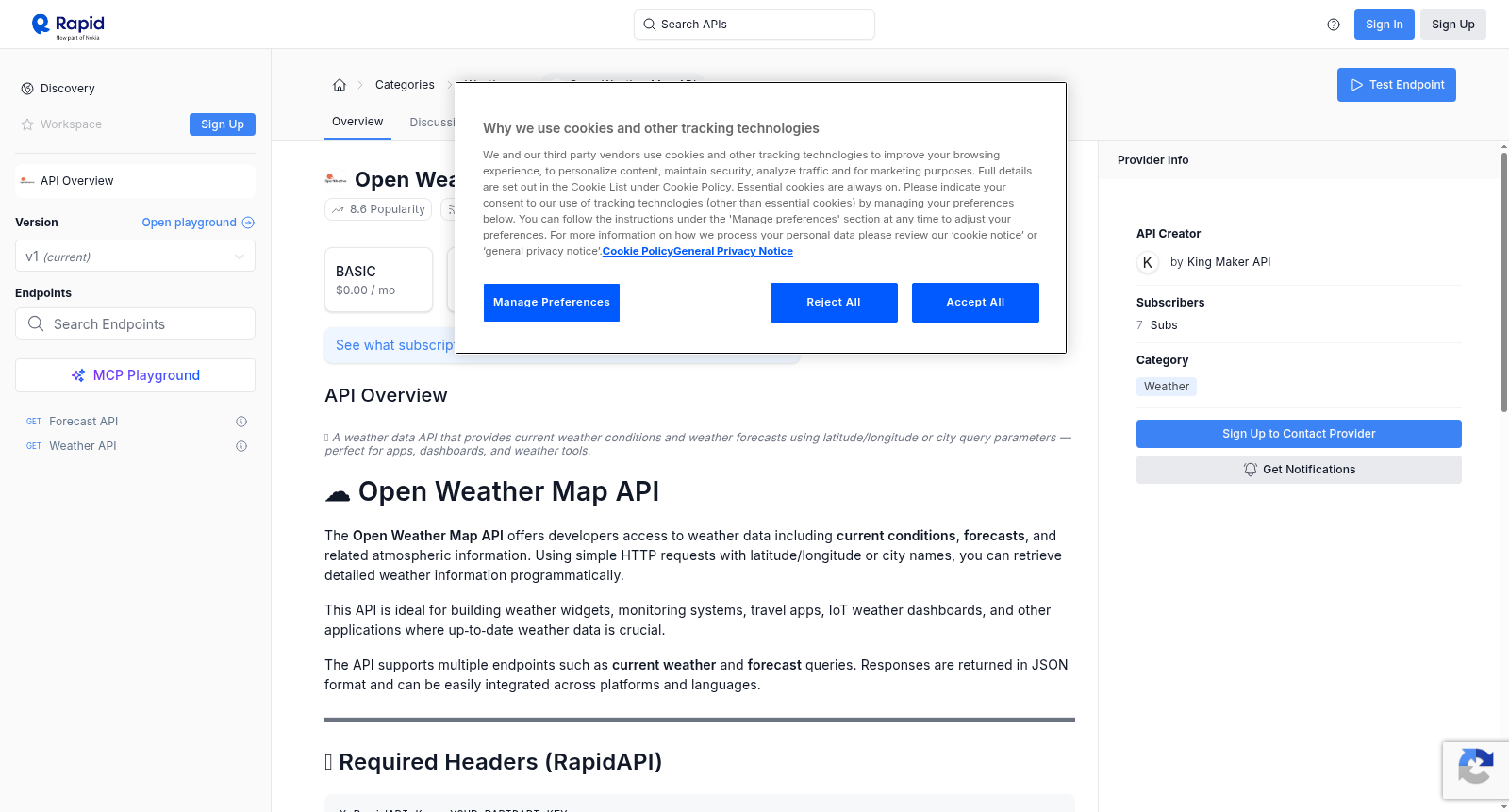This screenshot has width=1509, height=812.
Task: Open the King Maker API creator link
Action: tap(1228, 262)
